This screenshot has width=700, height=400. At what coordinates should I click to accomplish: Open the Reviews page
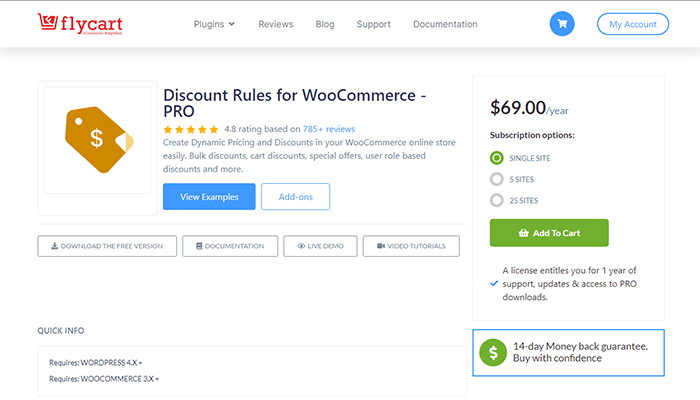click(275, 24)
